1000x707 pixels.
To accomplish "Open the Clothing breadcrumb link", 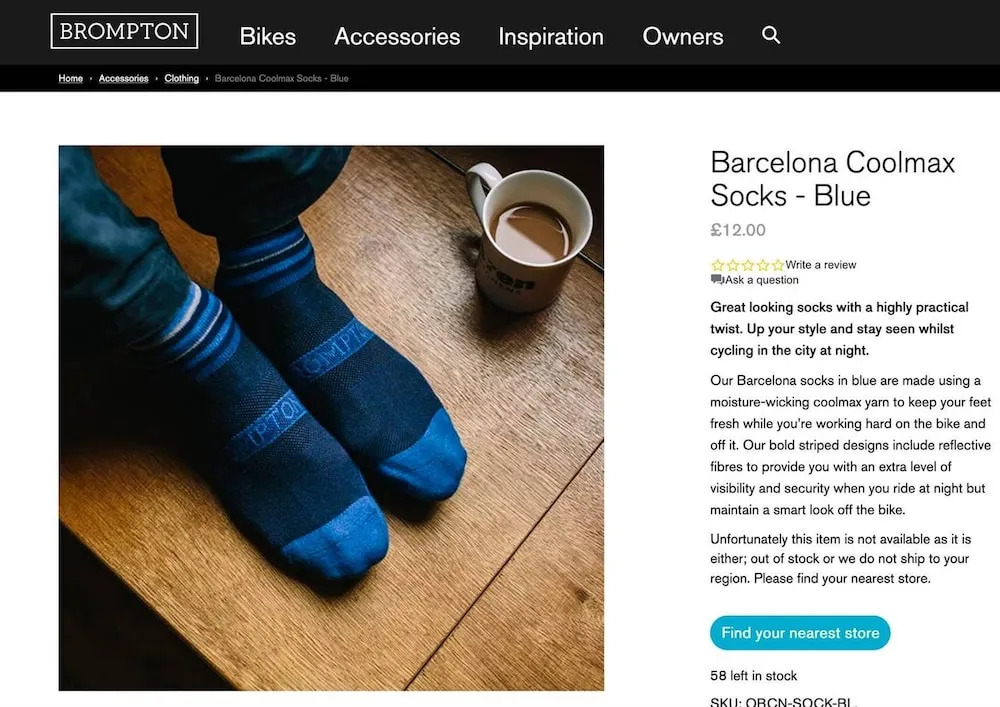I will tap(182, 78).
